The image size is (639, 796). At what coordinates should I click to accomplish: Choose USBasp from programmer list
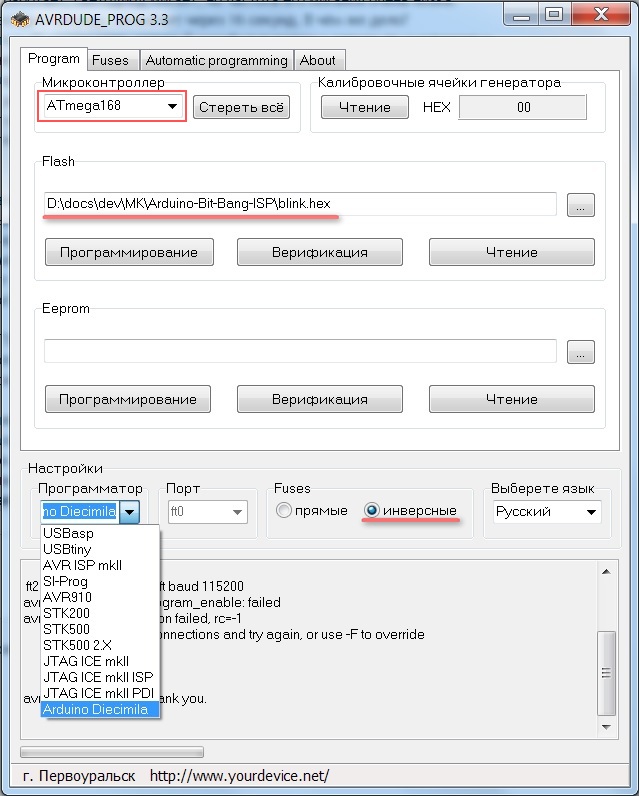click(x=68, y=533)
